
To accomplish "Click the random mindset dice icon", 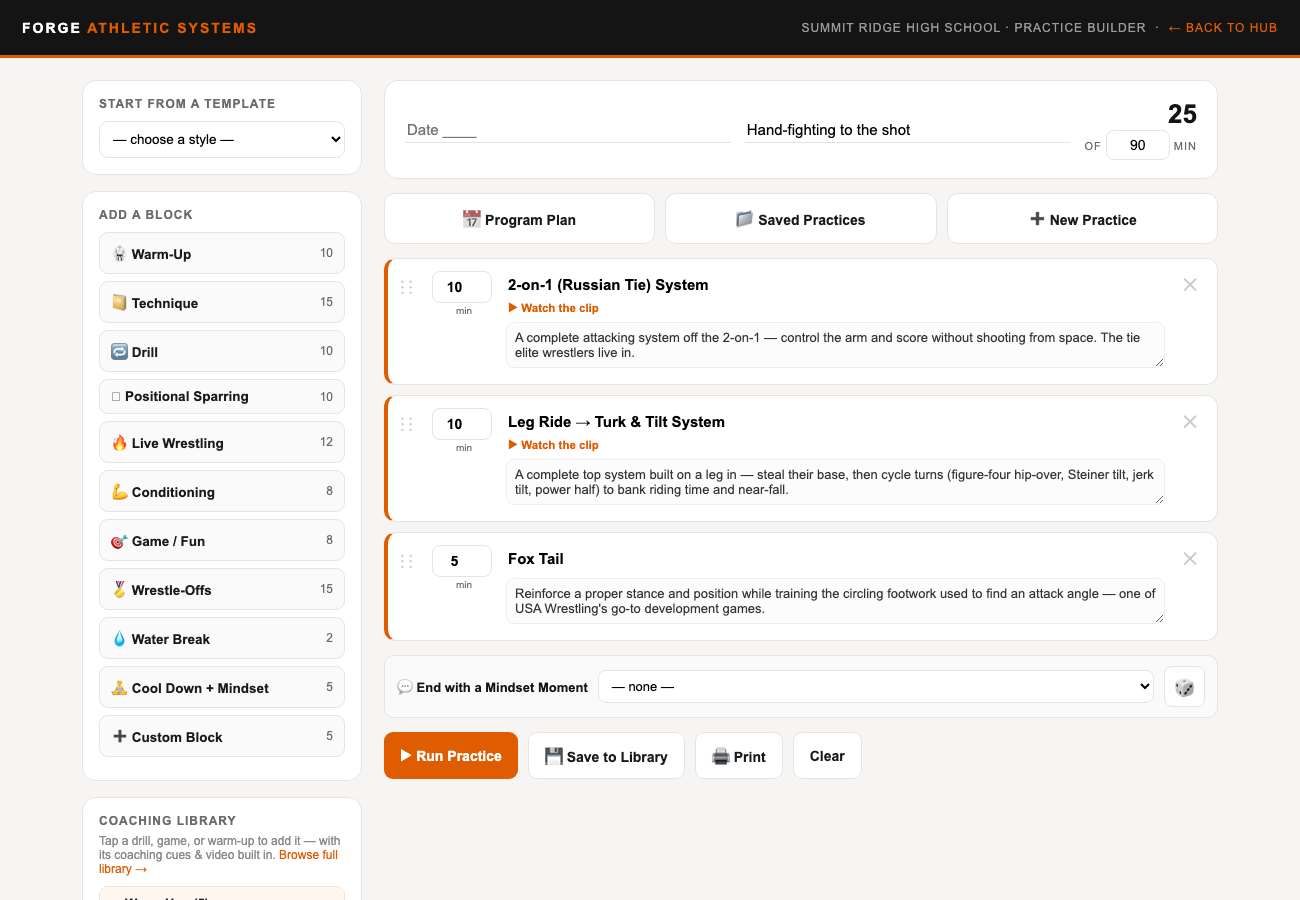I will coord(1184,687).
